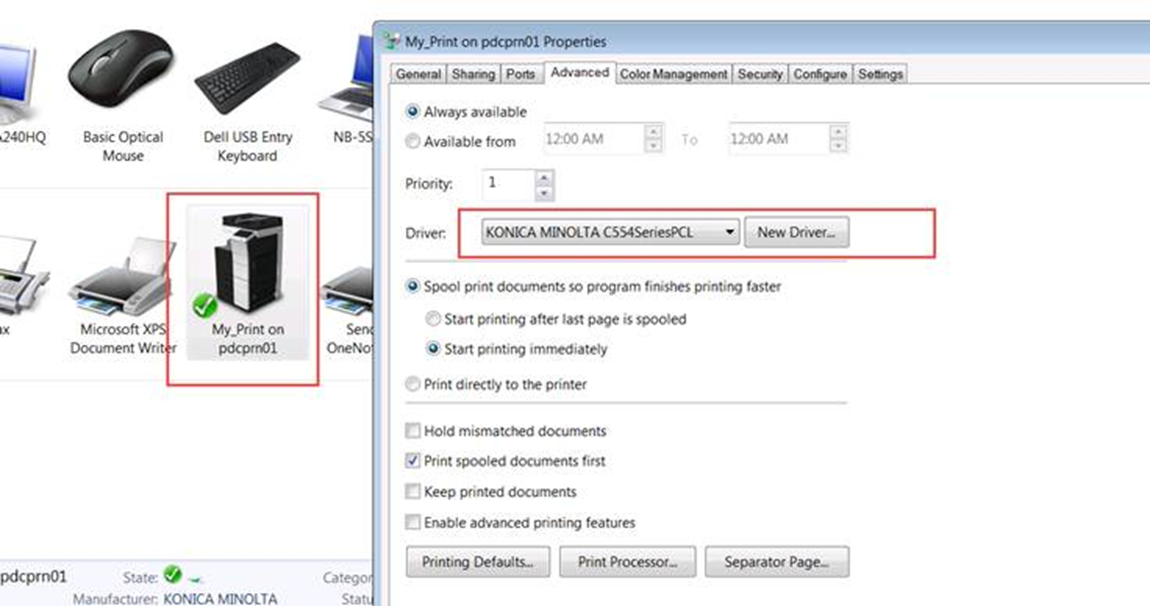Click the Basic Optical Mouse device icon
The height and width of the screenshot is (606, 1150).
coord(122,77)
